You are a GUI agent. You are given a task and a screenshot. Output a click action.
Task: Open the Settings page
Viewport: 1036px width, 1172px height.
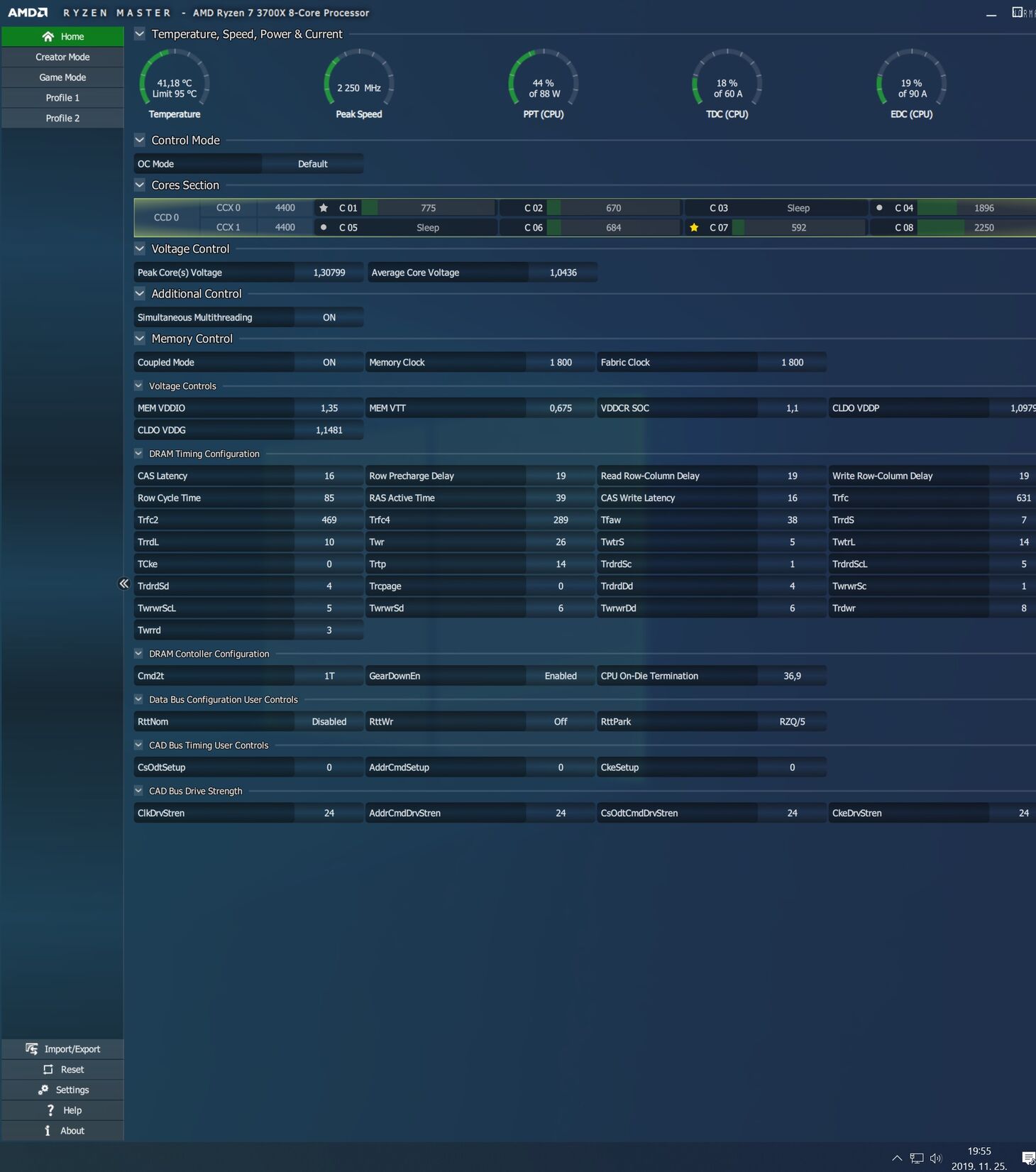pos(62,1090)
